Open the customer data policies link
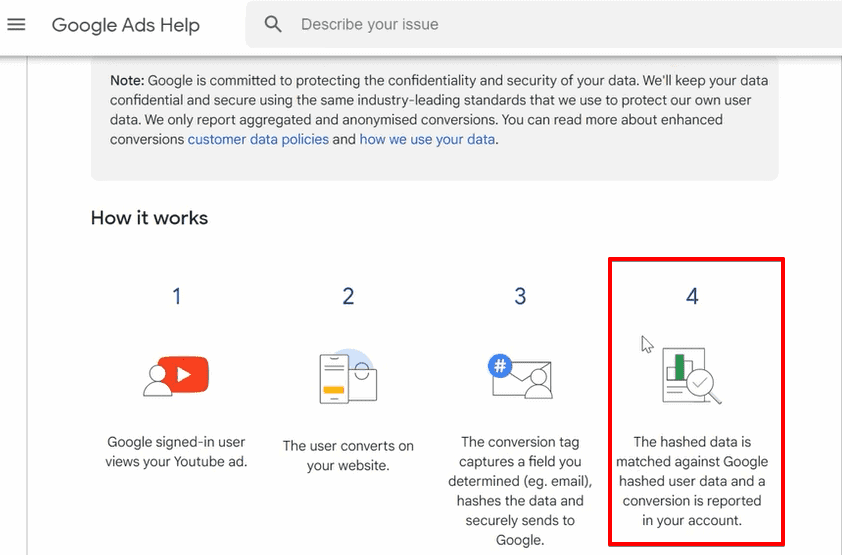 (x=258, y=140)
